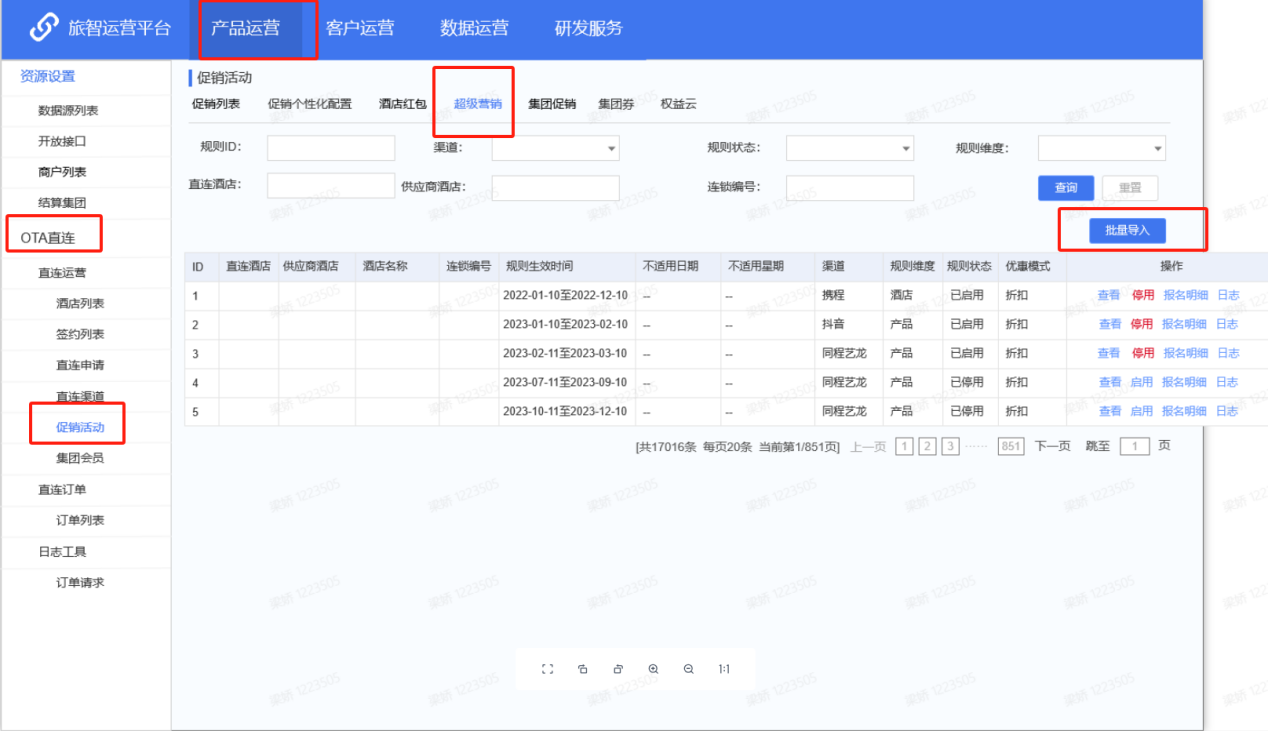Focus the 连锁编号 input field
1268x731 pixels.
850,187
